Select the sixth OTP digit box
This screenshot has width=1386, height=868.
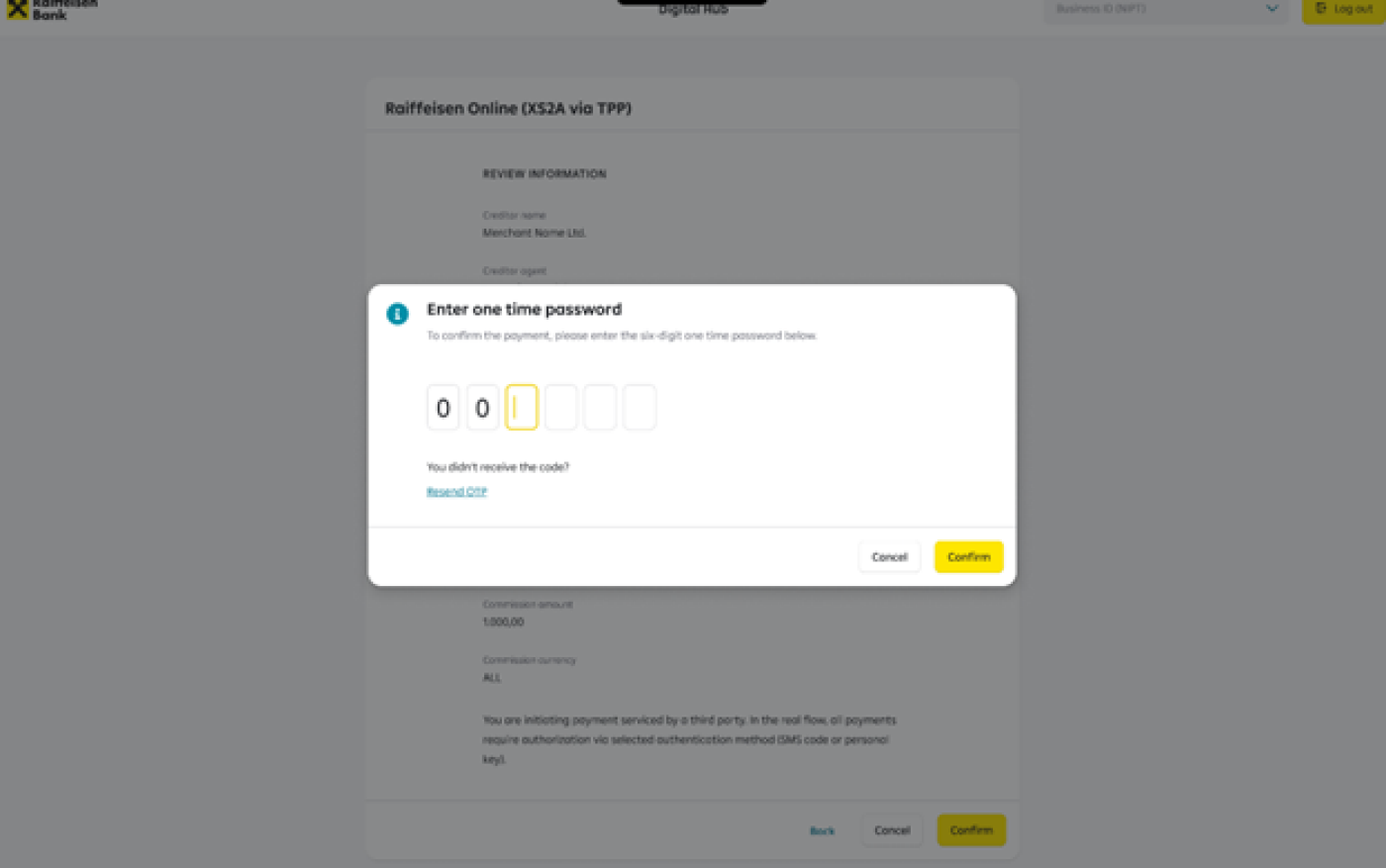click(x=640, y=408)
